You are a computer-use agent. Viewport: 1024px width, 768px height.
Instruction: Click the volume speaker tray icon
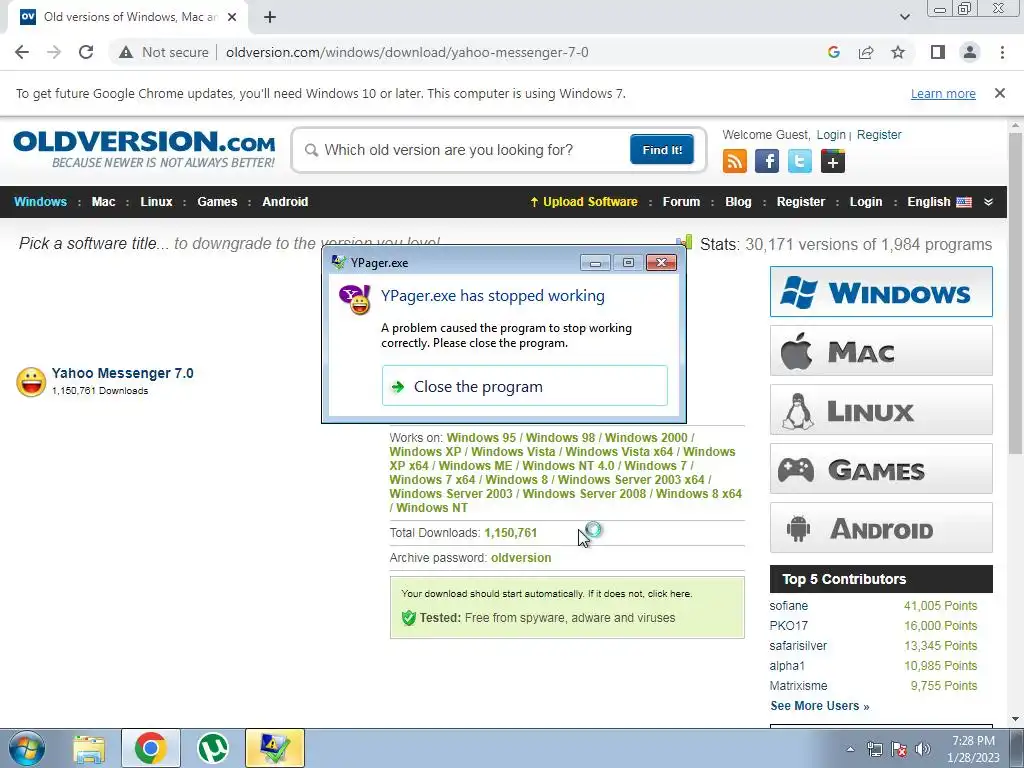(x=922, y=749)
